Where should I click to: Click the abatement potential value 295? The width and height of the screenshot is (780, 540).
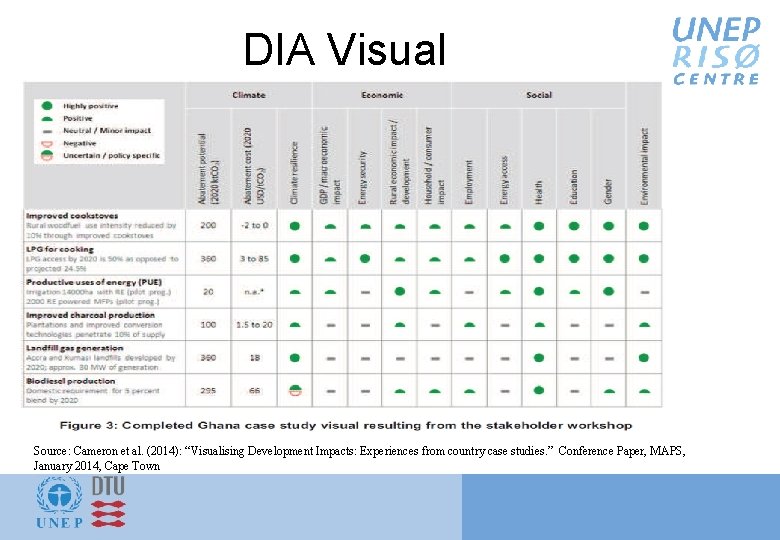[x=208, y=391]
